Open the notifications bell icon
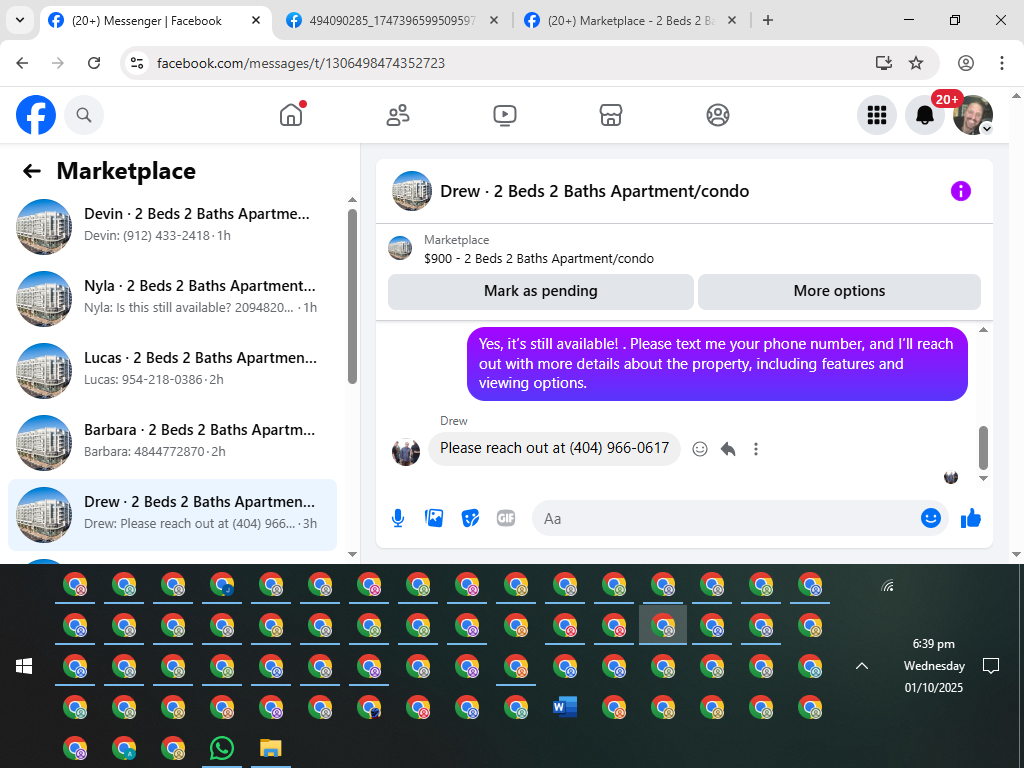 tap(925, 115)
